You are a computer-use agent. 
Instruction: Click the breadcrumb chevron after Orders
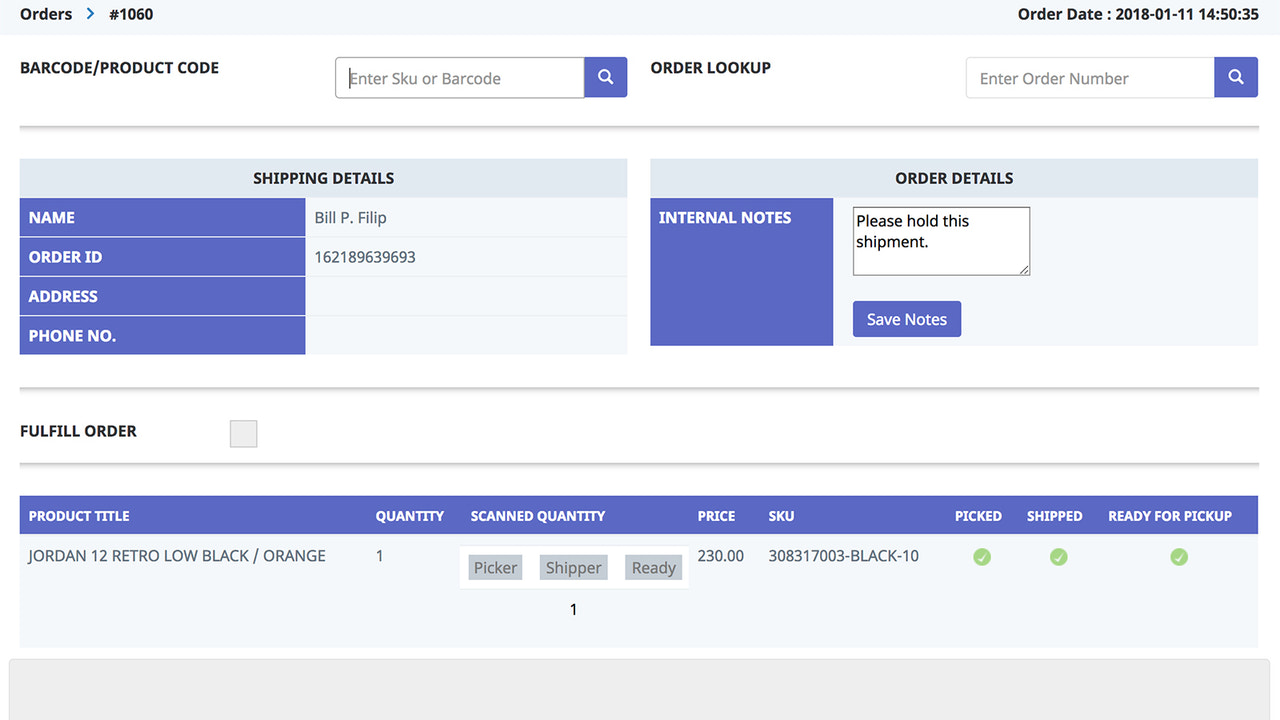point(89,14)
